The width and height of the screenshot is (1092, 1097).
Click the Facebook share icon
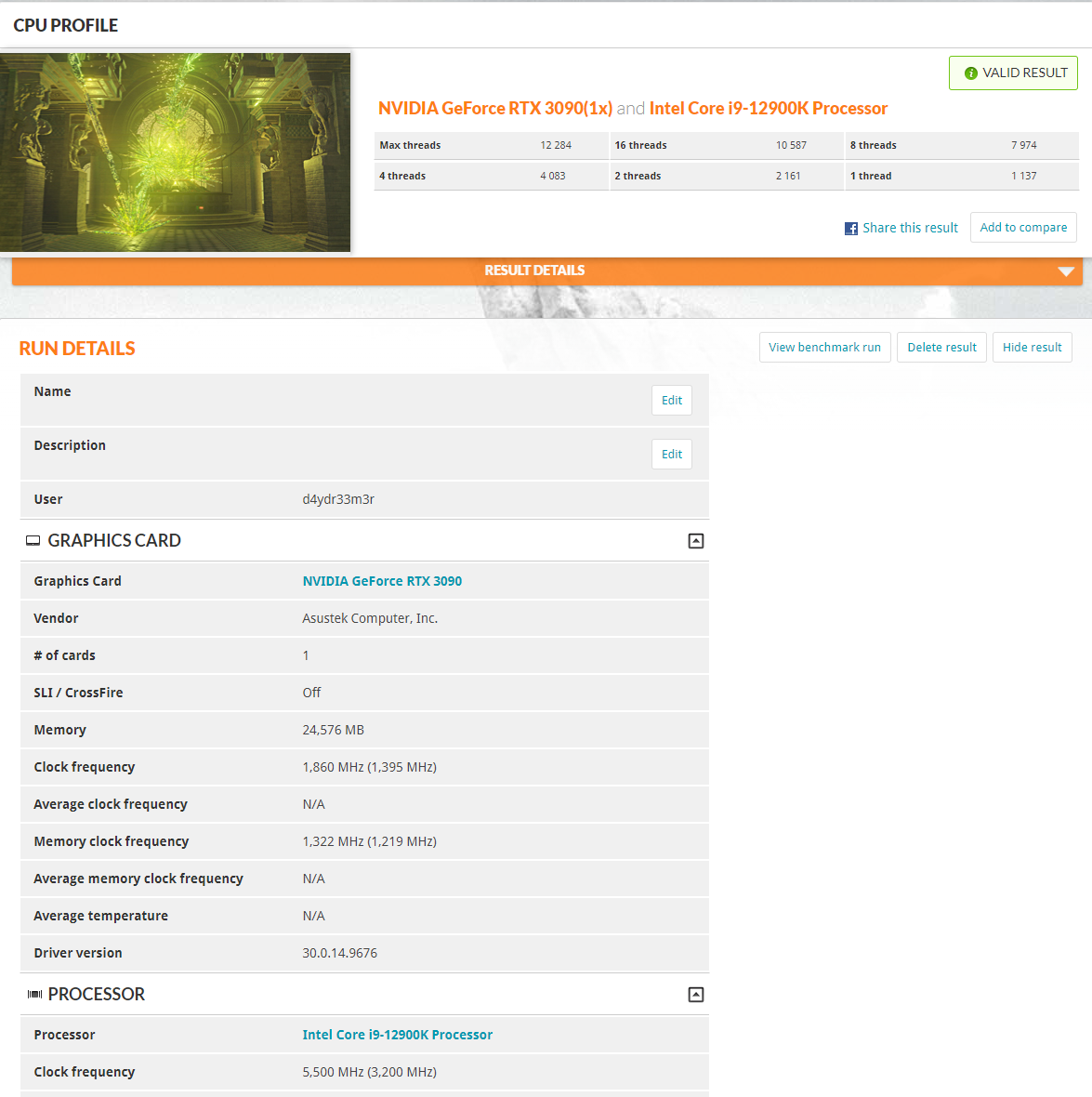pyautogui.click(x=850, y=229)
